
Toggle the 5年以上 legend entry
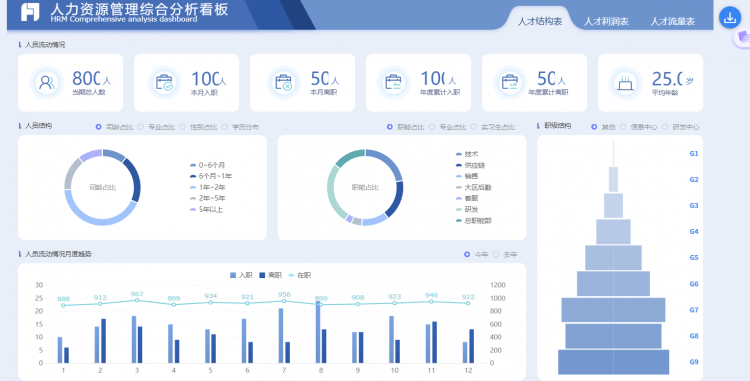[x=206, y=209]
